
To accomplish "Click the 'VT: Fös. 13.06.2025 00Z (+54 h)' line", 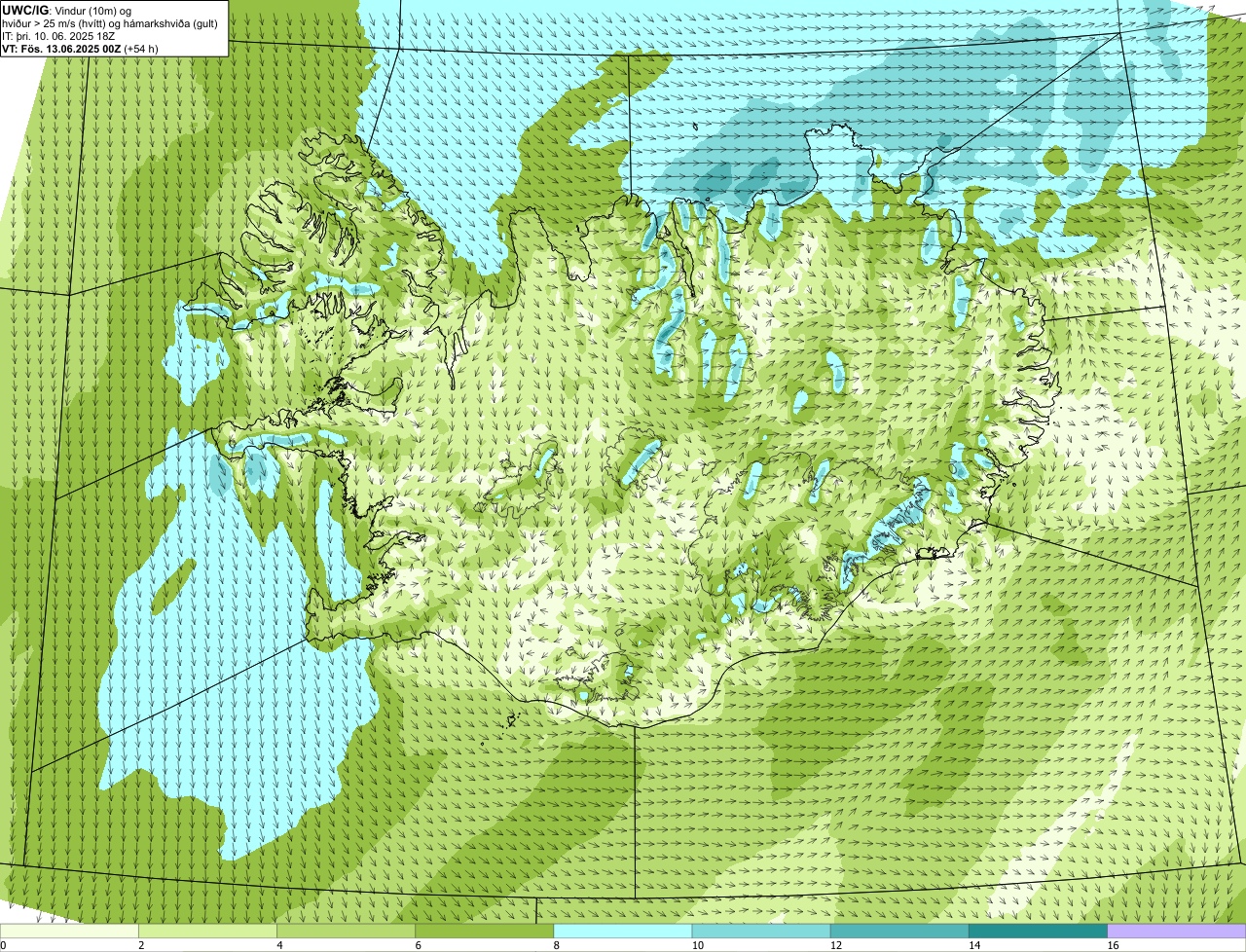I will [x=81, y=48].
